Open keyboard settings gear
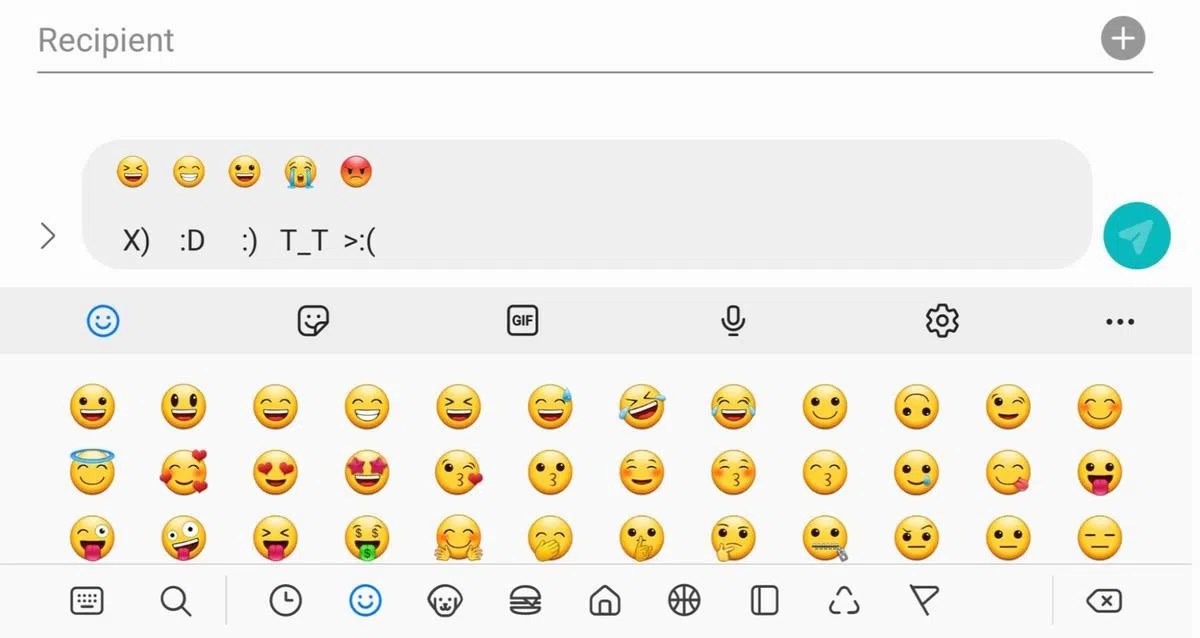This screenshot has height=638, width=1200. [x=942, y=321]
